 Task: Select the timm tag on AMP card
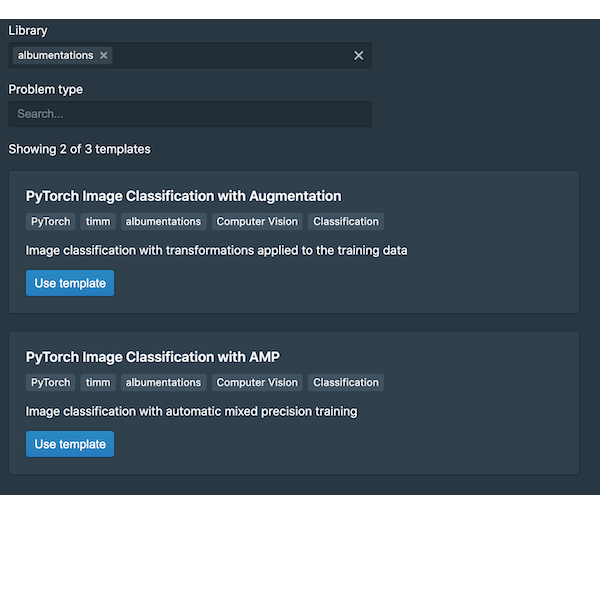coord(98,383)
